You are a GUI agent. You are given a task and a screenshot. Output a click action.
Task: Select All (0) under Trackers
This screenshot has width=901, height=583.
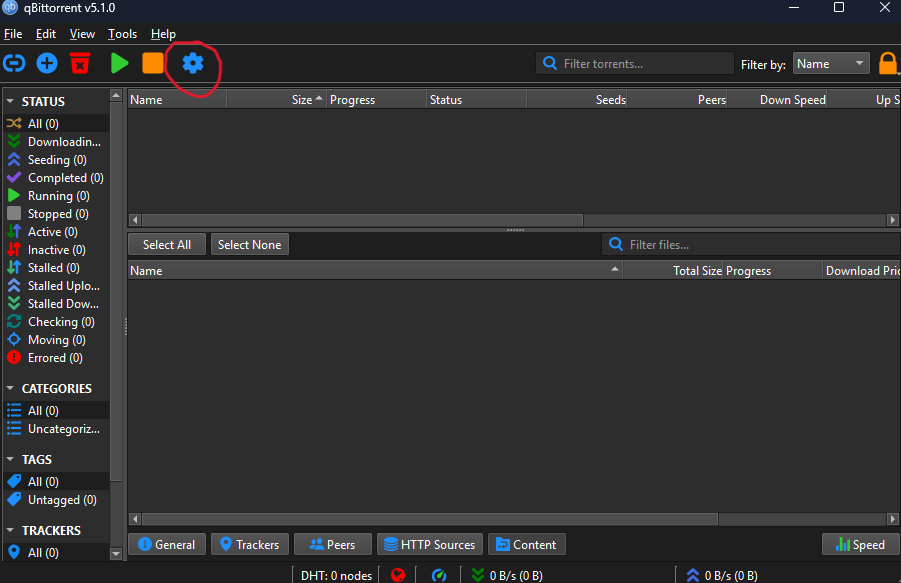tap(56, 553)
